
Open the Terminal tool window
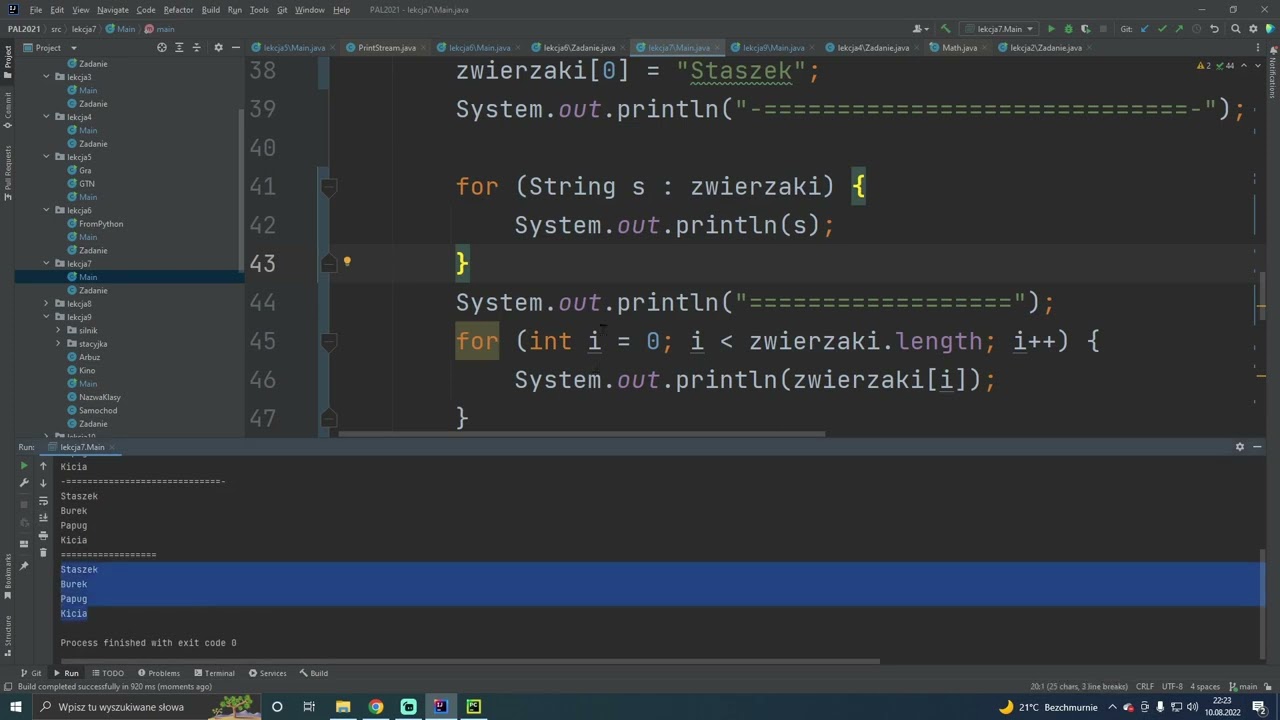(x=214, y=673)
